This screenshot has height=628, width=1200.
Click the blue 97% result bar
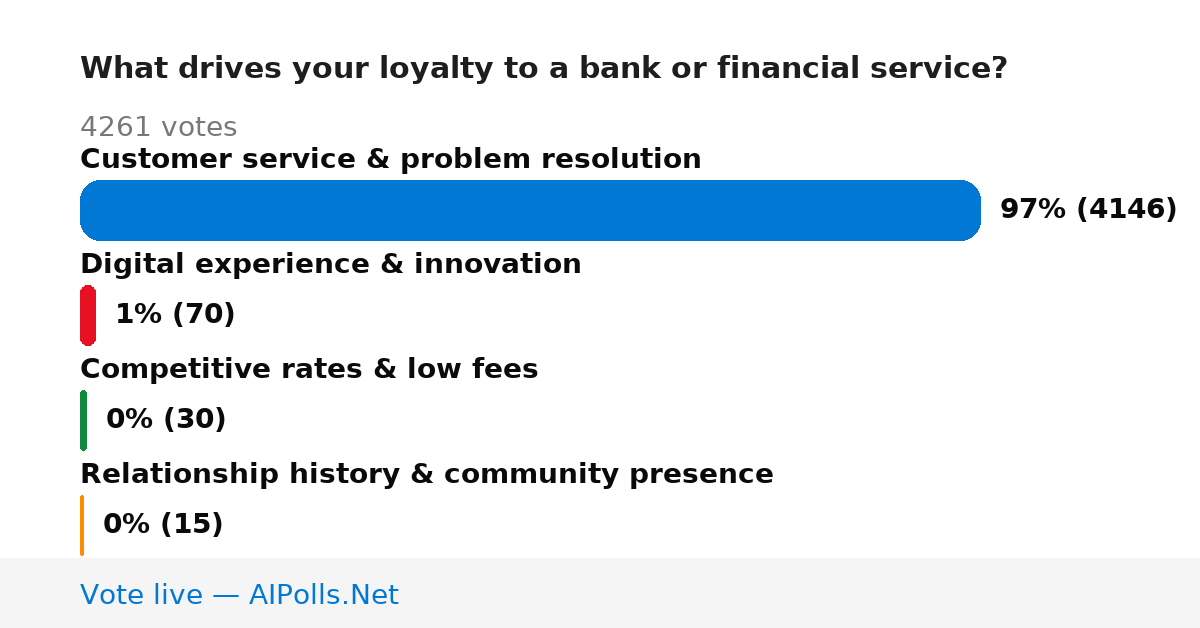click(x=530, y=210)
